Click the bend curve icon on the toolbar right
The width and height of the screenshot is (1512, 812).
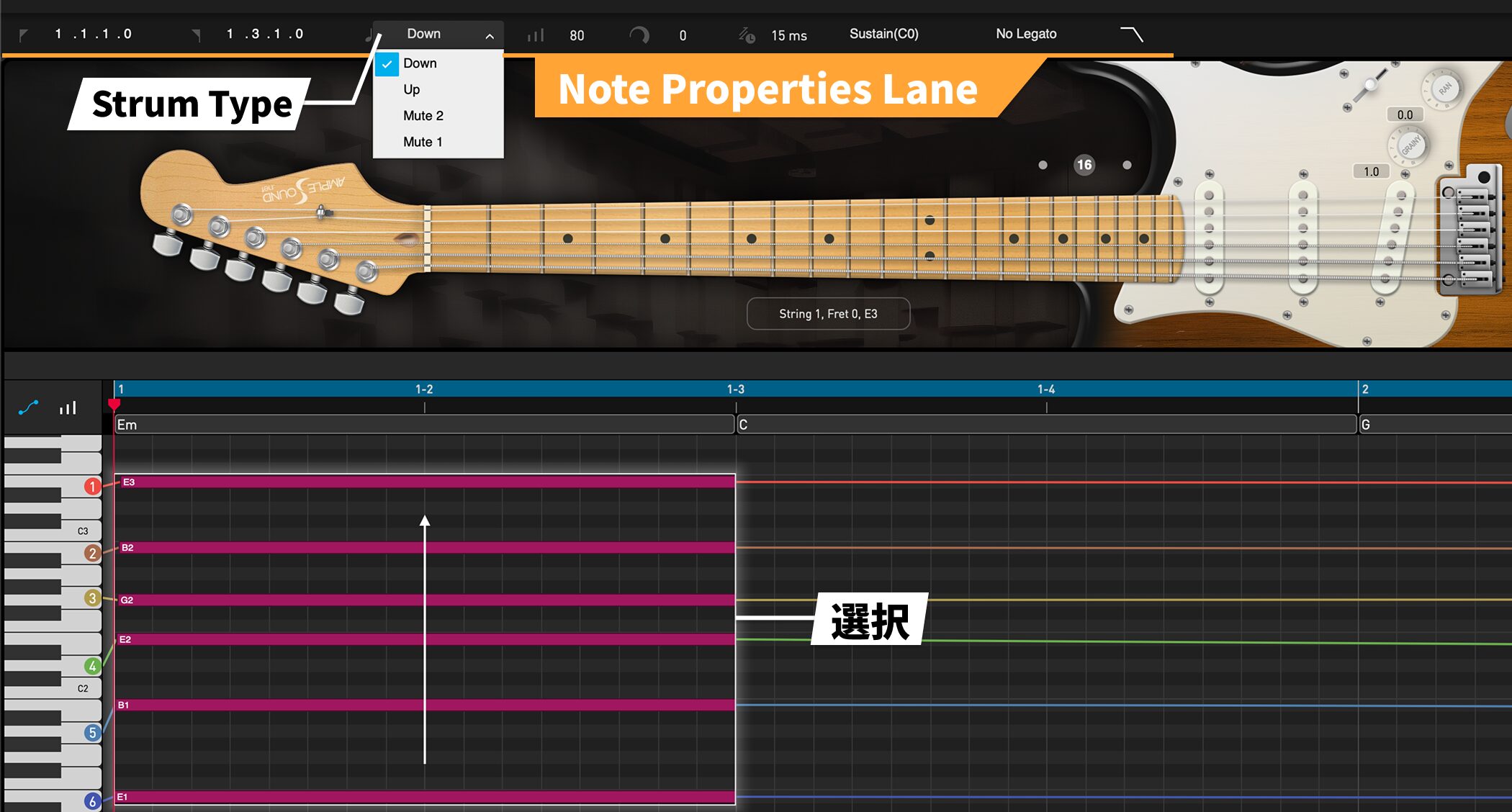[1132, 33]
